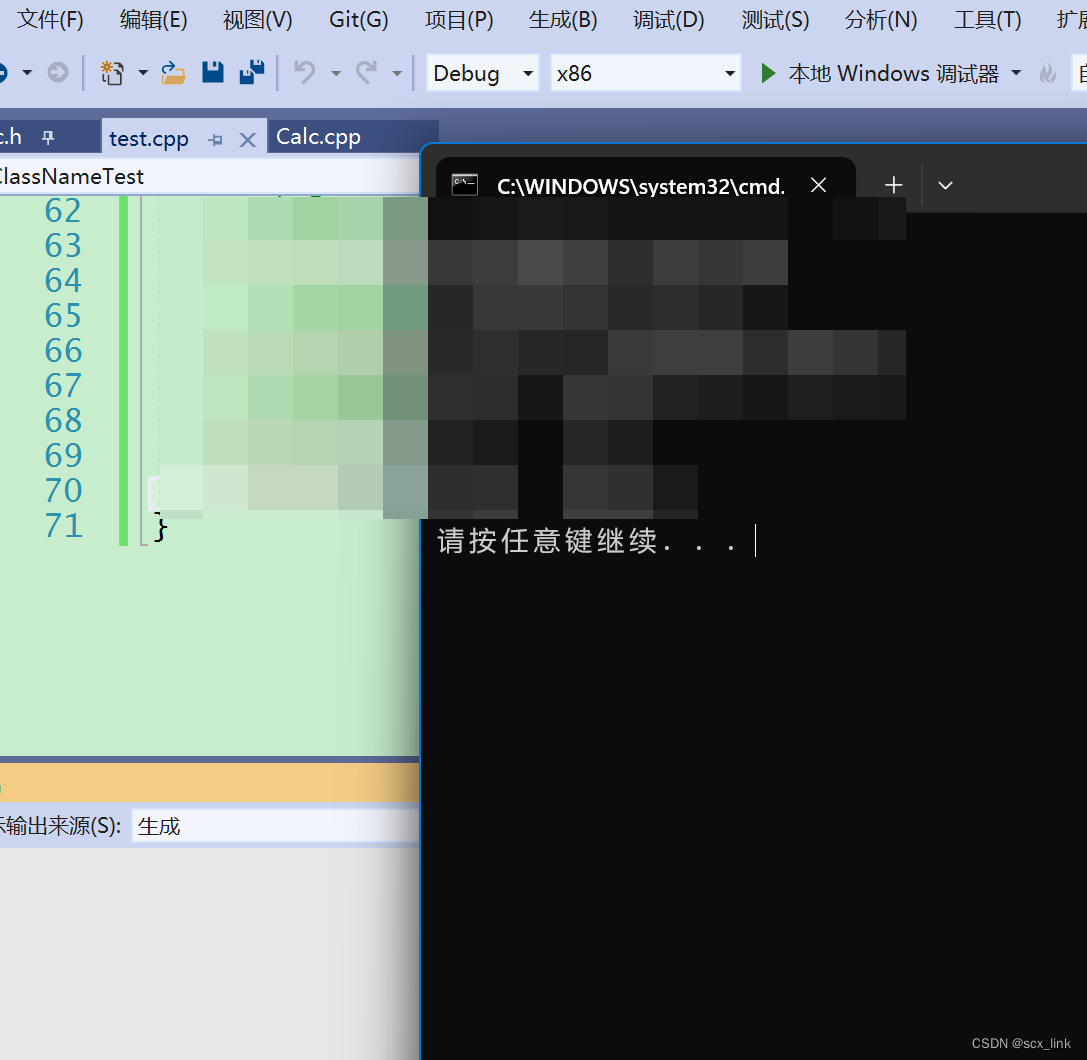The image size is (1087, 1060).
Task: Click the save all files icon
Action: 252,72
